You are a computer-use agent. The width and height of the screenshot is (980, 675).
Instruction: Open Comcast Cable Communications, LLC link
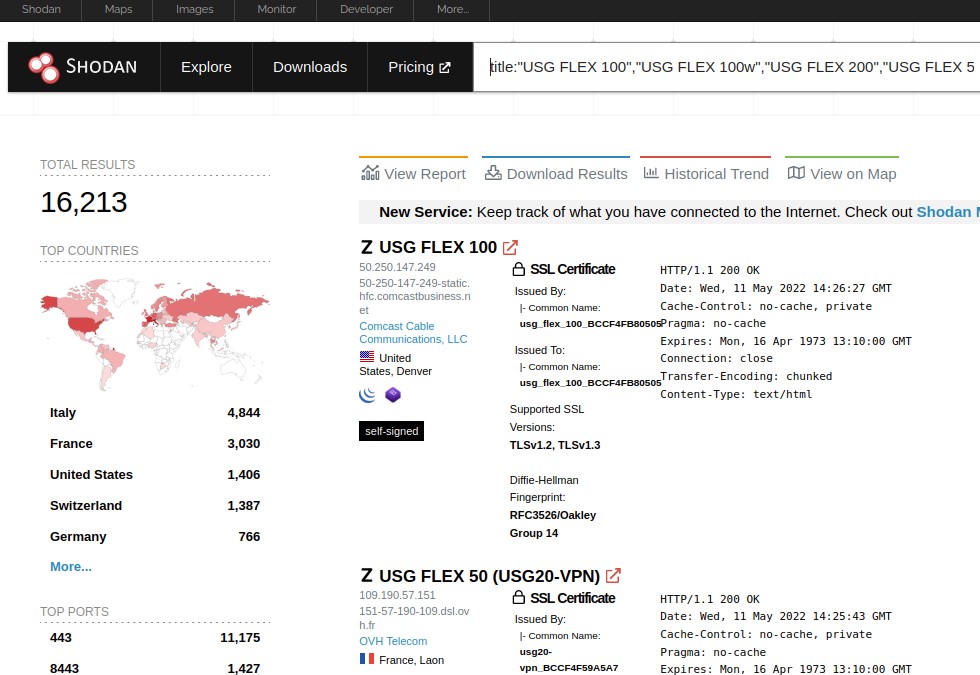point(413,332)
